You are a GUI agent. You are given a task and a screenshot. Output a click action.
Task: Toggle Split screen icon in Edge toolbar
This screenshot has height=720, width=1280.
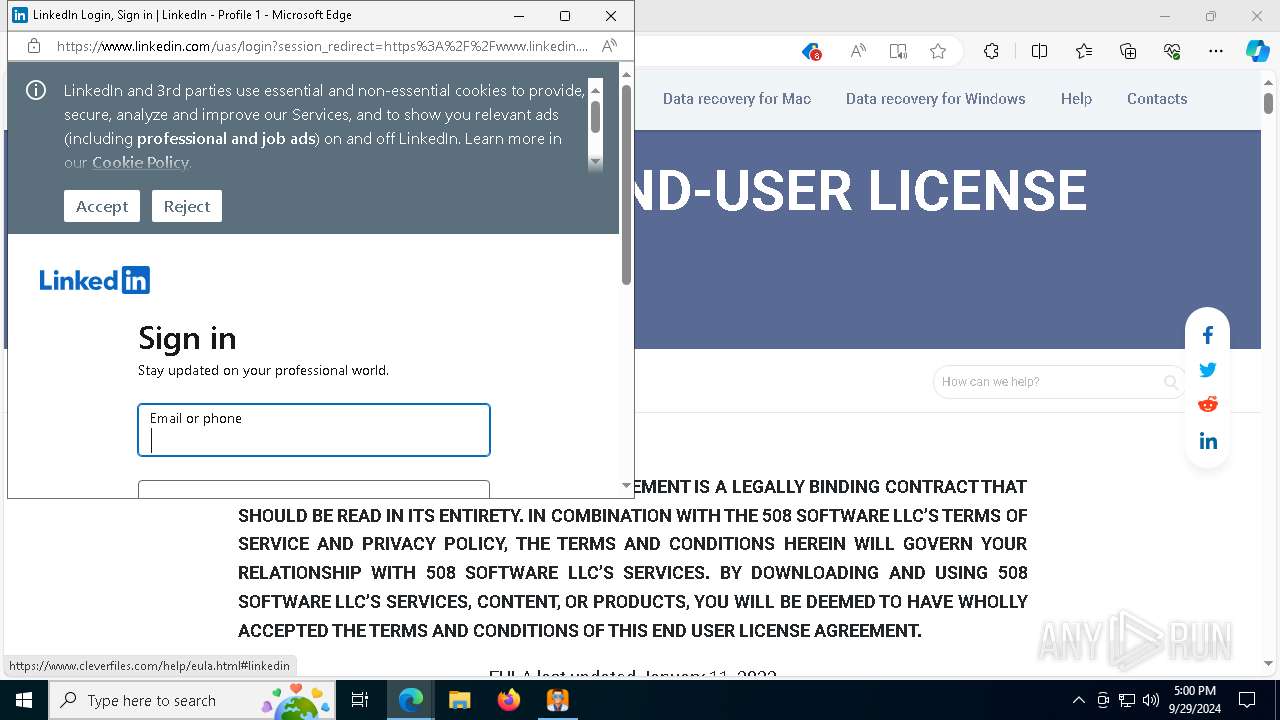(1039, 52)
